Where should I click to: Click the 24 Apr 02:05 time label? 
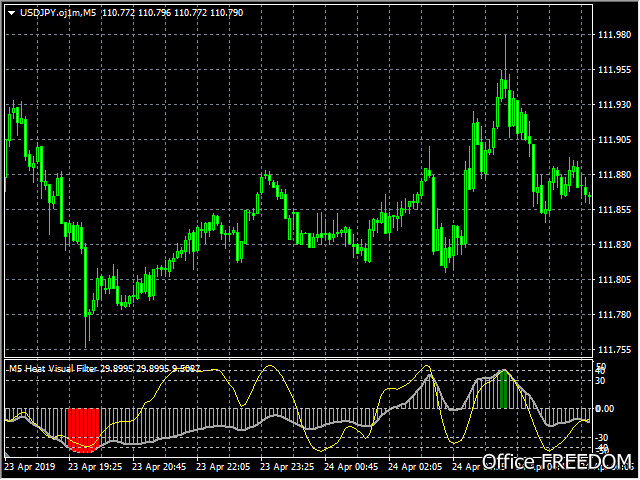(415, 467)
